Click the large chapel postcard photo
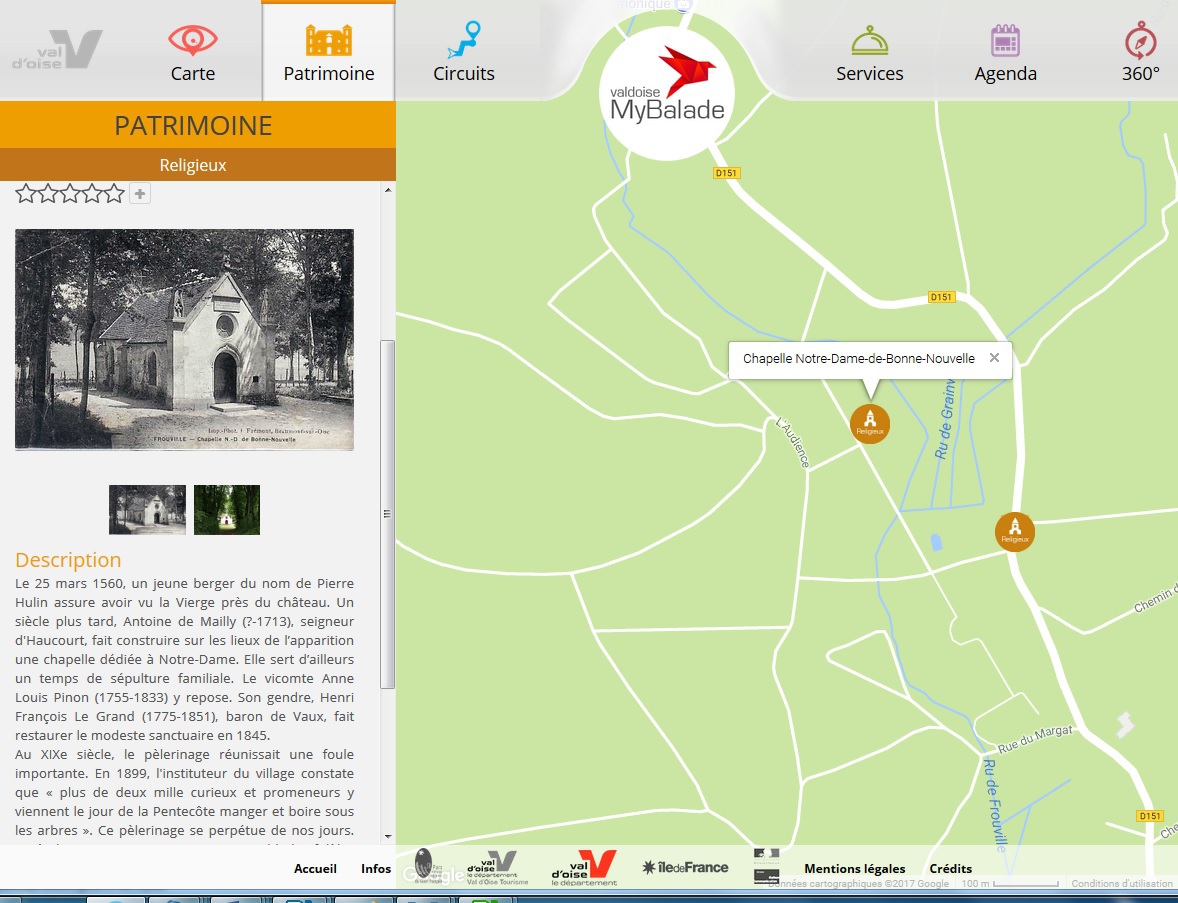Screen dimensions: 1178x903 (x=184, y=340)
